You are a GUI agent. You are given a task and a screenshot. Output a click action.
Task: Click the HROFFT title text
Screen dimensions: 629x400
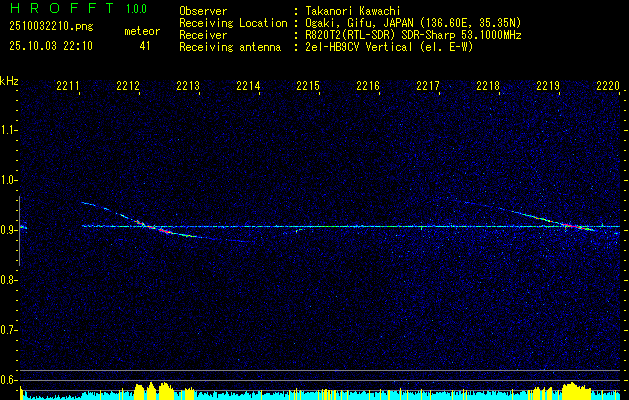[x=62, y=8]
